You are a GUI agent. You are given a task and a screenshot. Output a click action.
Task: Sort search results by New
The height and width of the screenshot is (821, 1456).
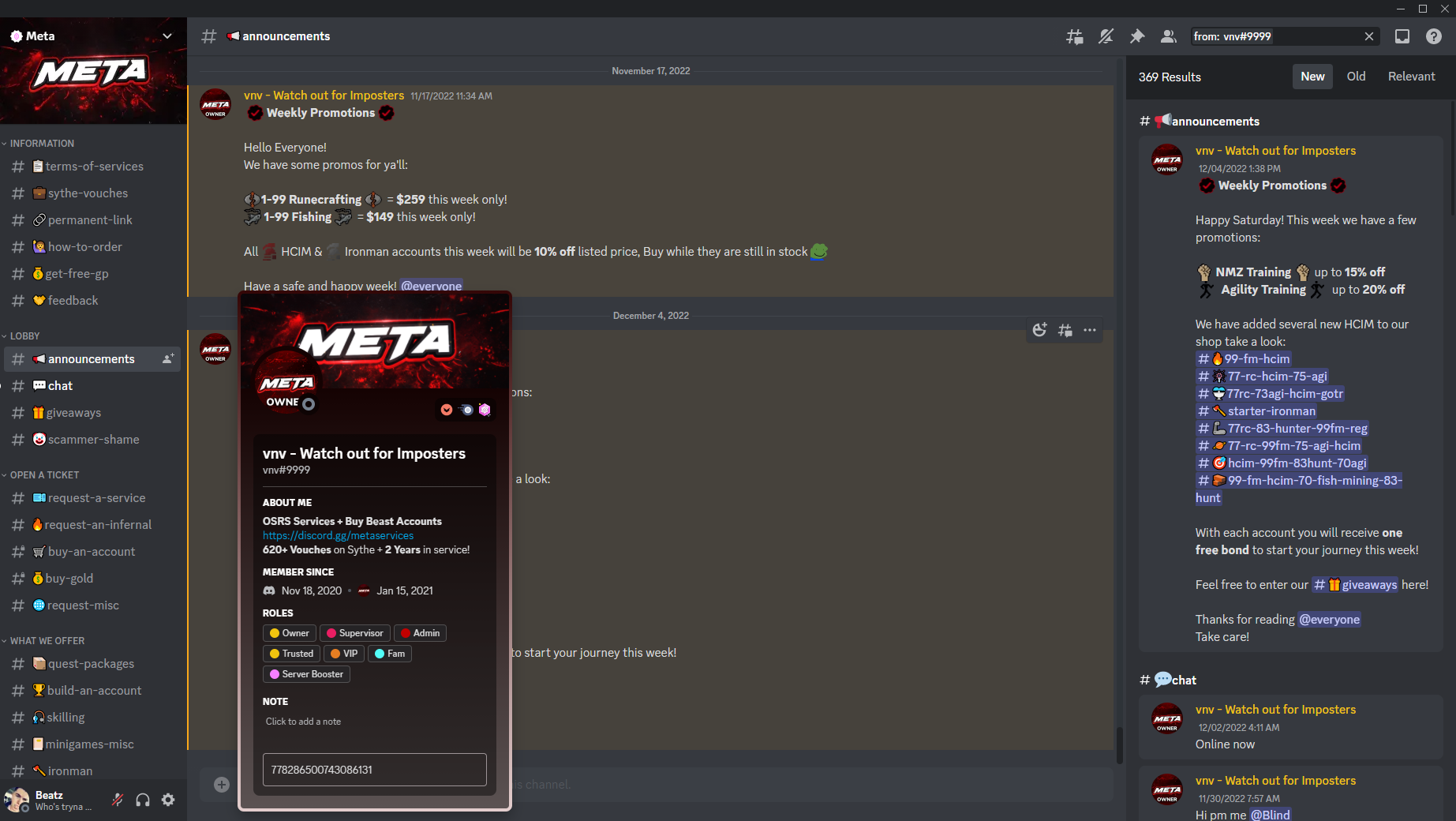[x=1312, y=77]
